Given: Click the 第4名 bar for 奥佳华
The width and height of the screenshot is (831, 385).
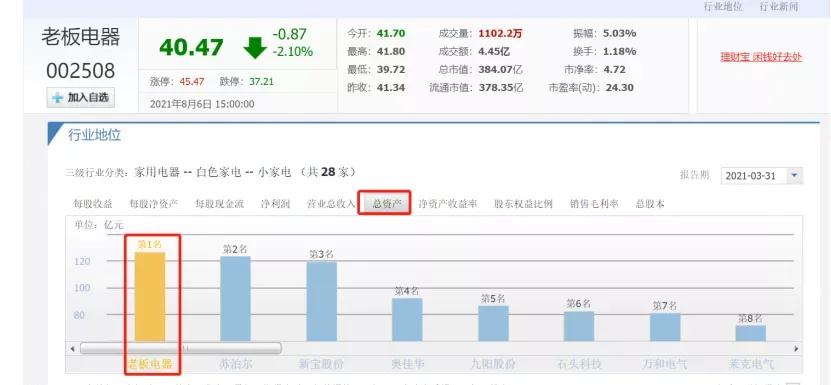Looking at the screenshot, I should click(x=407, y=319).
